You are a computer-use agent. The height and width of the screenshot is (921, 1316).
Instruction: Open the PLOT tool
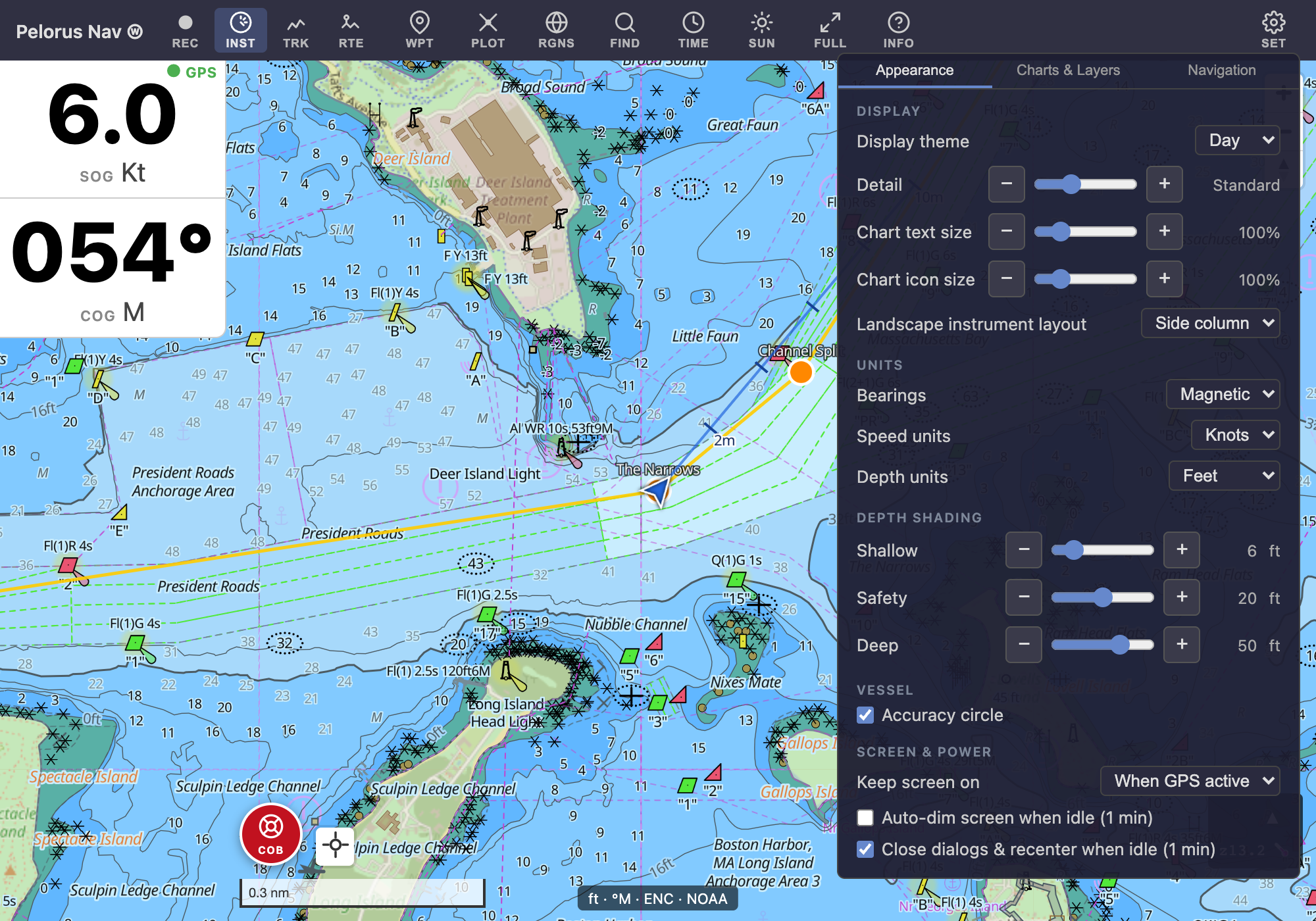point(488,31)
